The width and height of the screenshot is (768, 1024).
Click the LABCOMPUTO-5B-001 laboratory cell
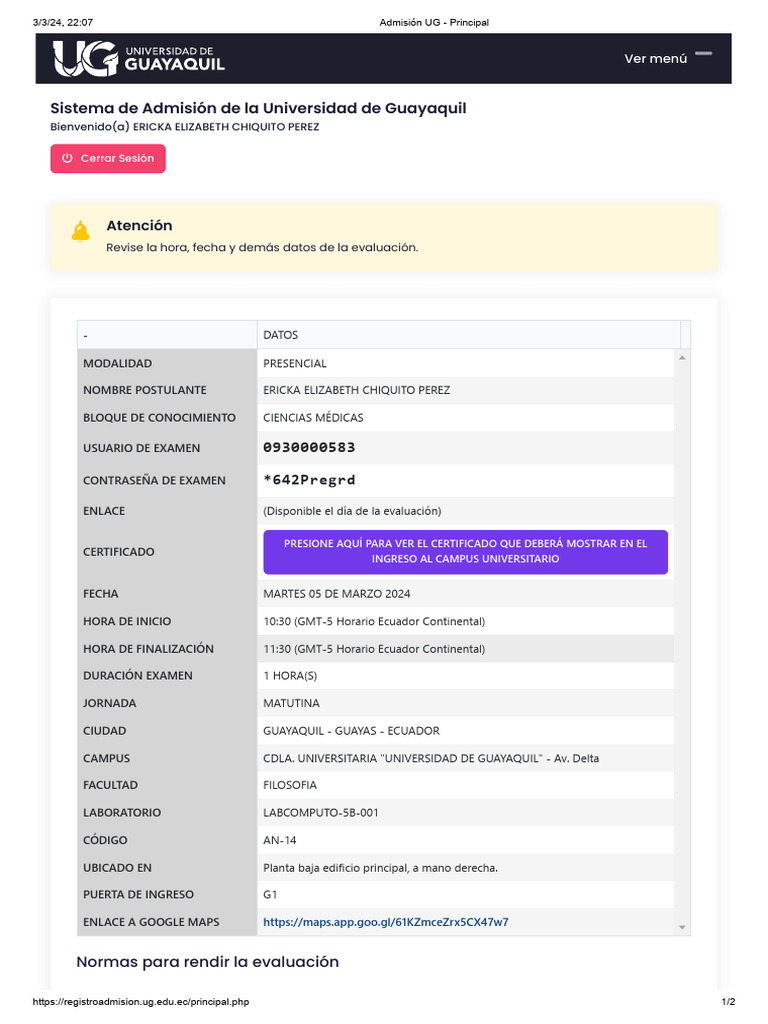pos(321,813)
